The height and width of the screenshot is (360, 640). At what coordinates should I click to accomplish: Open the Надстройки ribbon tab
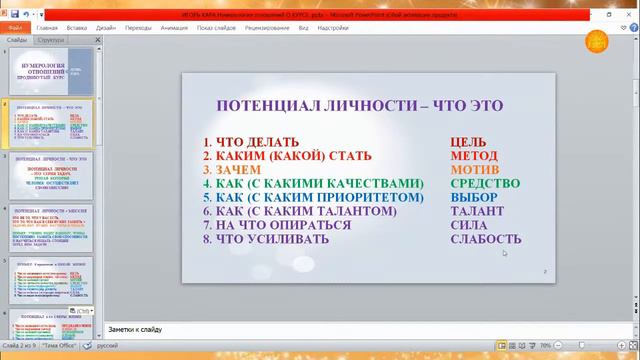pyautogui.click(x=333, y=28)
